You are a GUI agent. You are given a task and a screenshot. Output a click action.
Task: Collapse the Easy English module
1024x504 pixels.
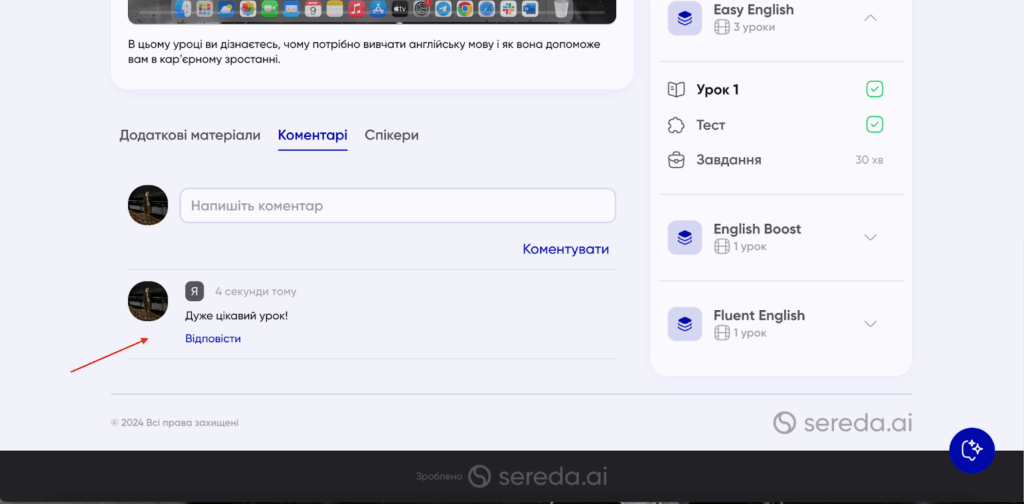pos(870,18)
